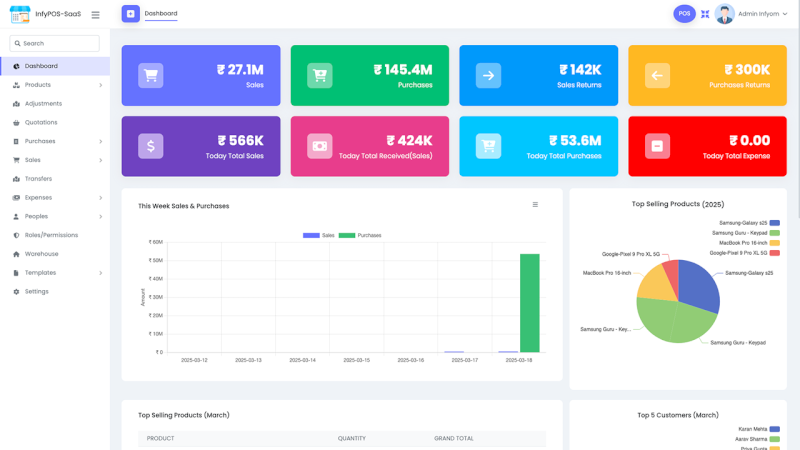This screenshot has height=450, width=800.
Task: Open the Admin Infyom profile dropdown
Action: click(x=752, y=14)
